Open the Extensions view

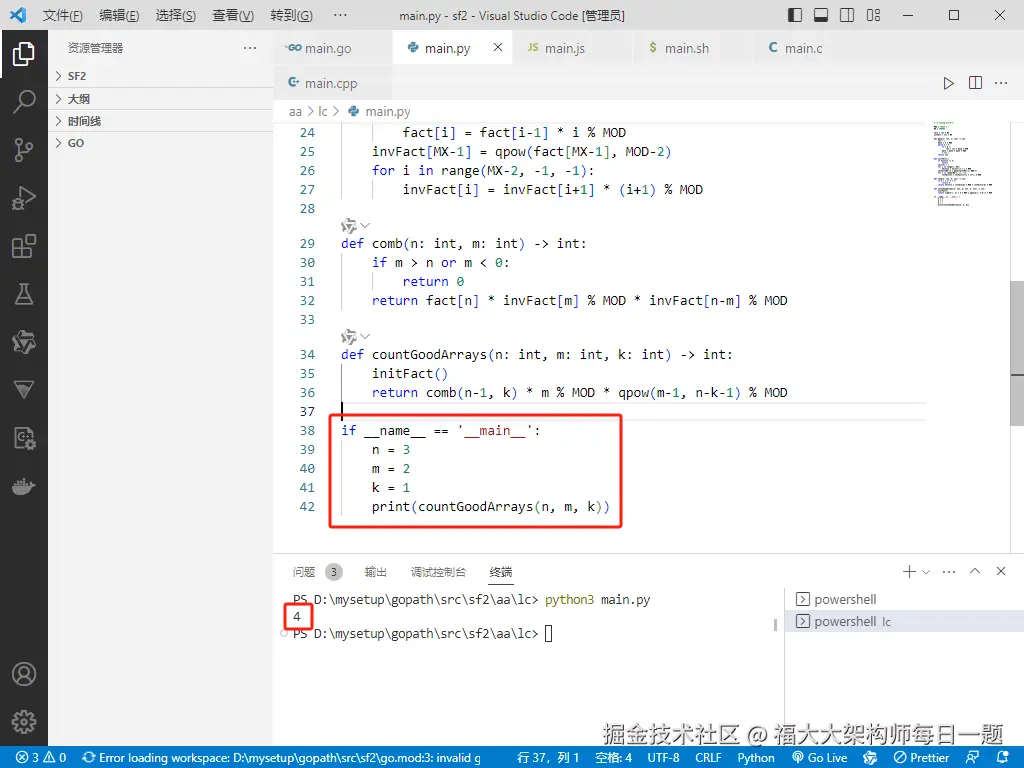point(24,246)
